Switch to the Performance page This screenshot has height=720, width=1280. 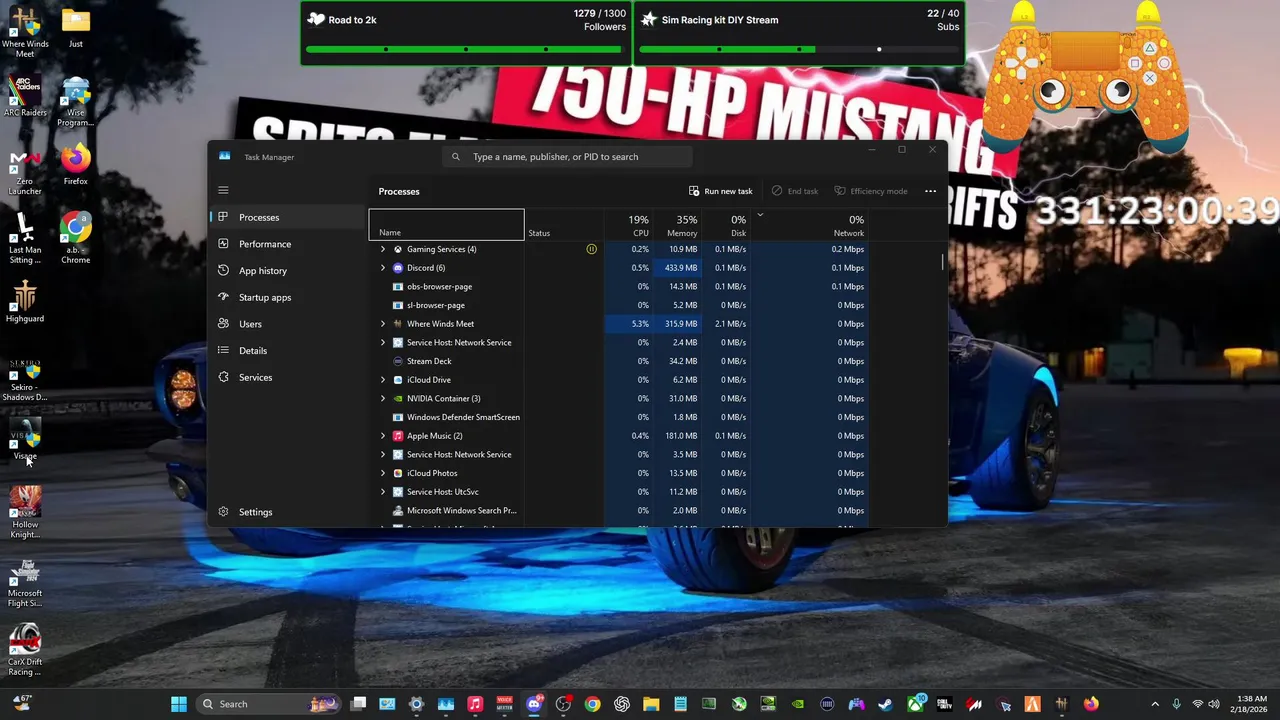(x=288, y=244)
